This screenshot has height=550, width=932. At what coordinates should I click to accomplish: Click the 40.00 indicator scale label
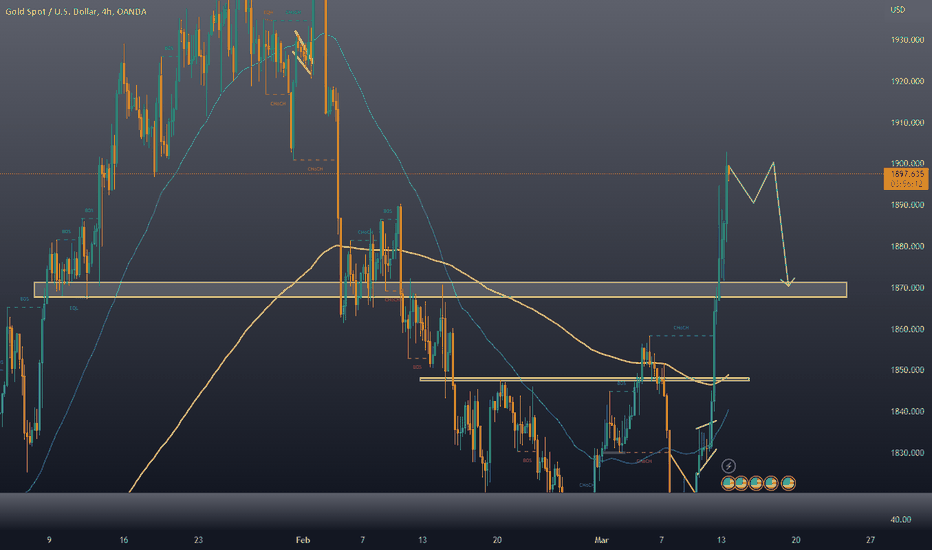tap(900, 519)
